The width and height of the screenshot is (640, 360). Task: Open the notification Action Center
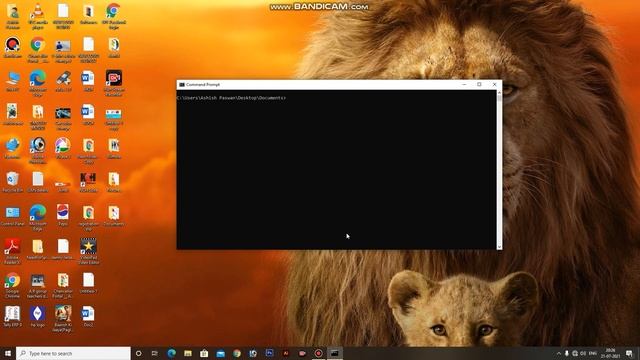click(x=629, y=353)
